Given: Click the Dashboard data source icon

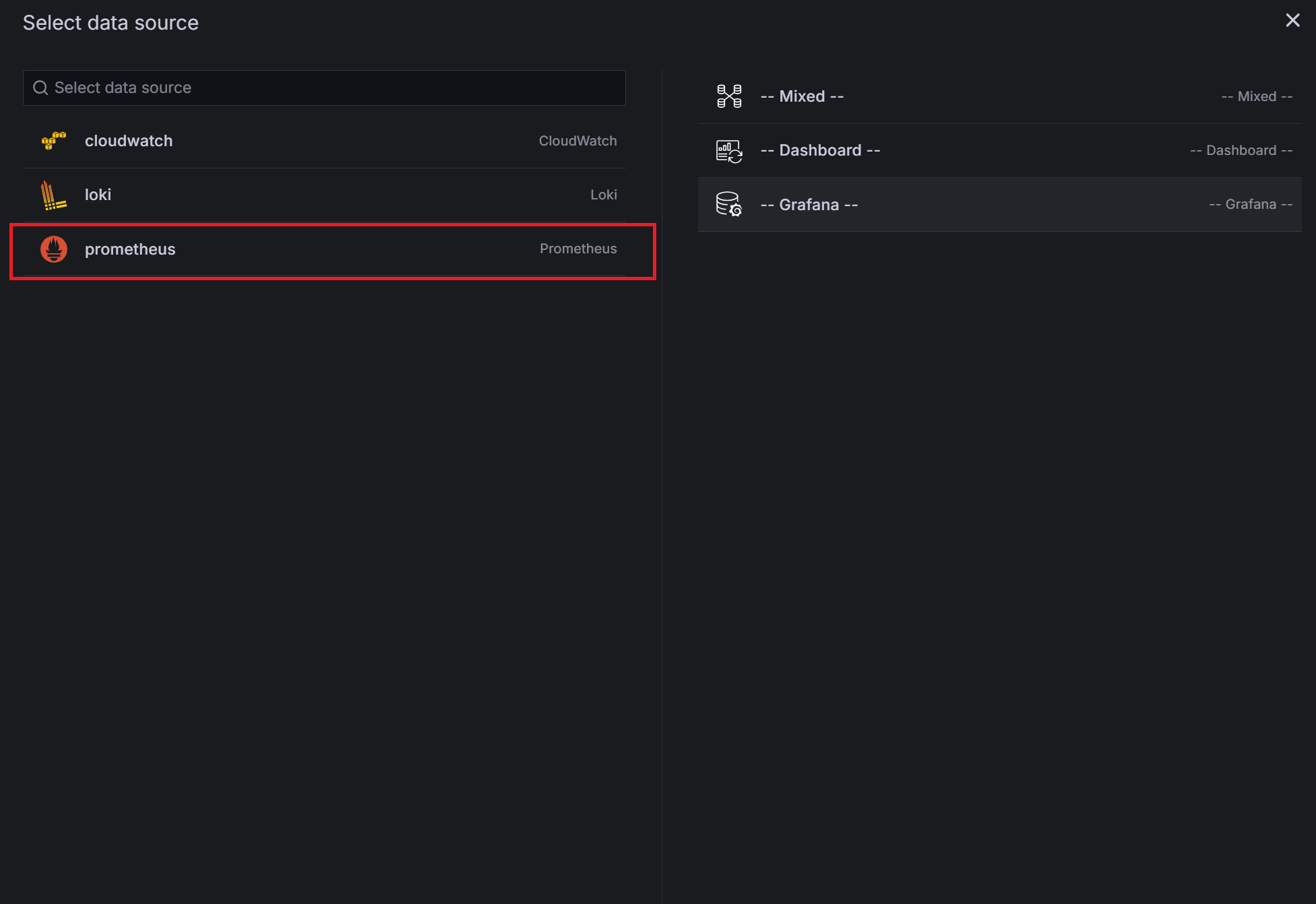Looking at the screenshot, I should (729, 151).
